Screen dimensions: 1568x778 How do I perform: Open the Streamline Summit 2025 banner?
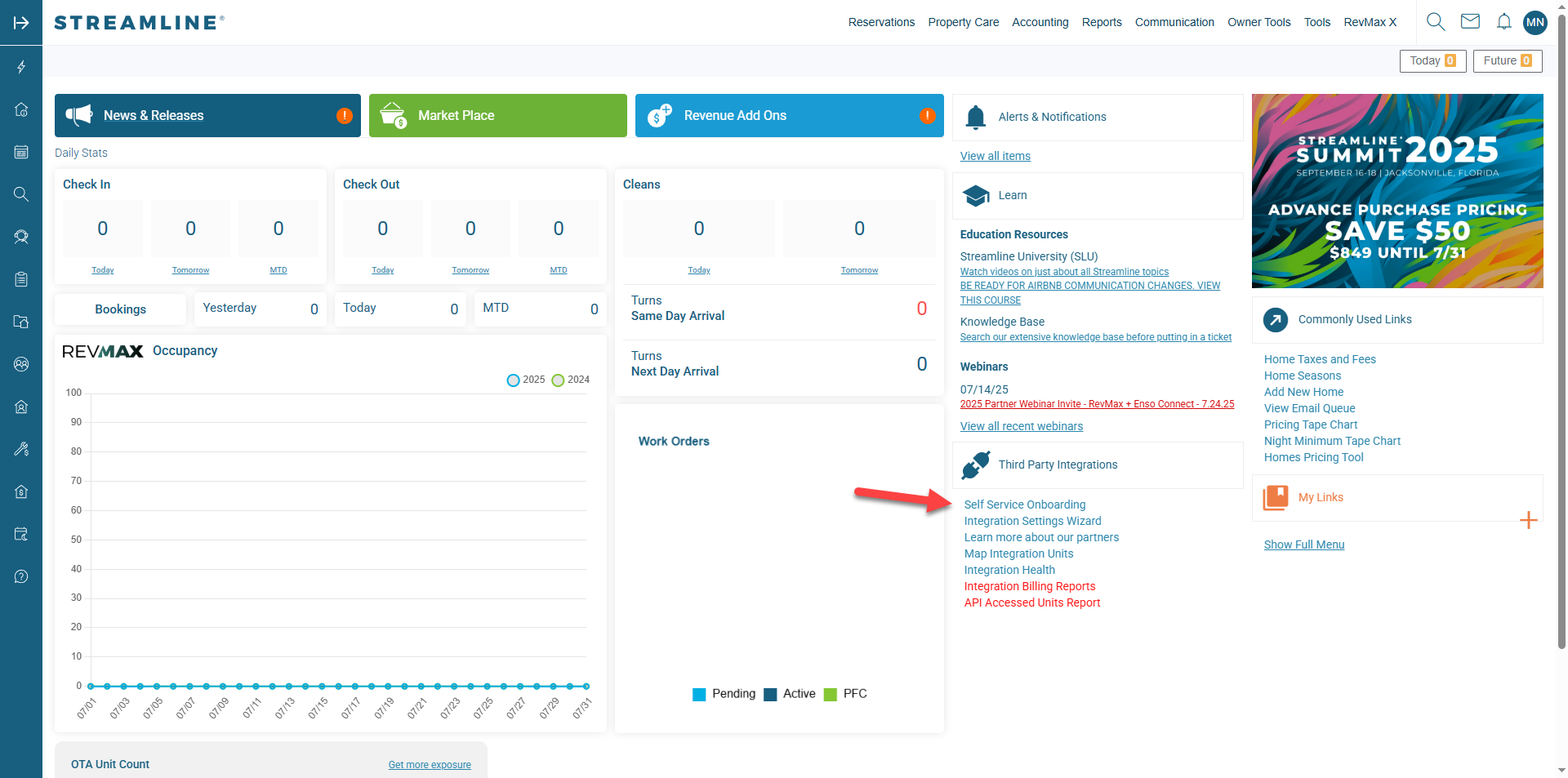[x=1397, y=191]
